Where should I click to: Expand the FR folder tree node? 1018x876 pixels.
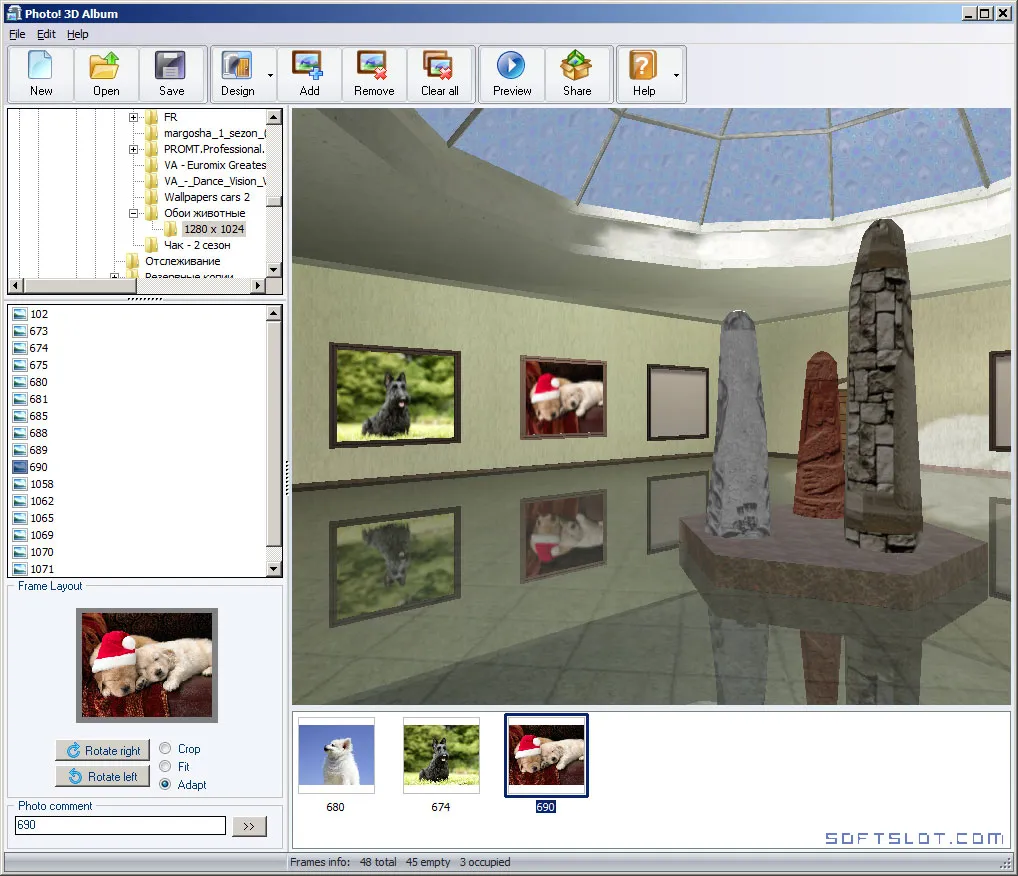click(133, 118)
